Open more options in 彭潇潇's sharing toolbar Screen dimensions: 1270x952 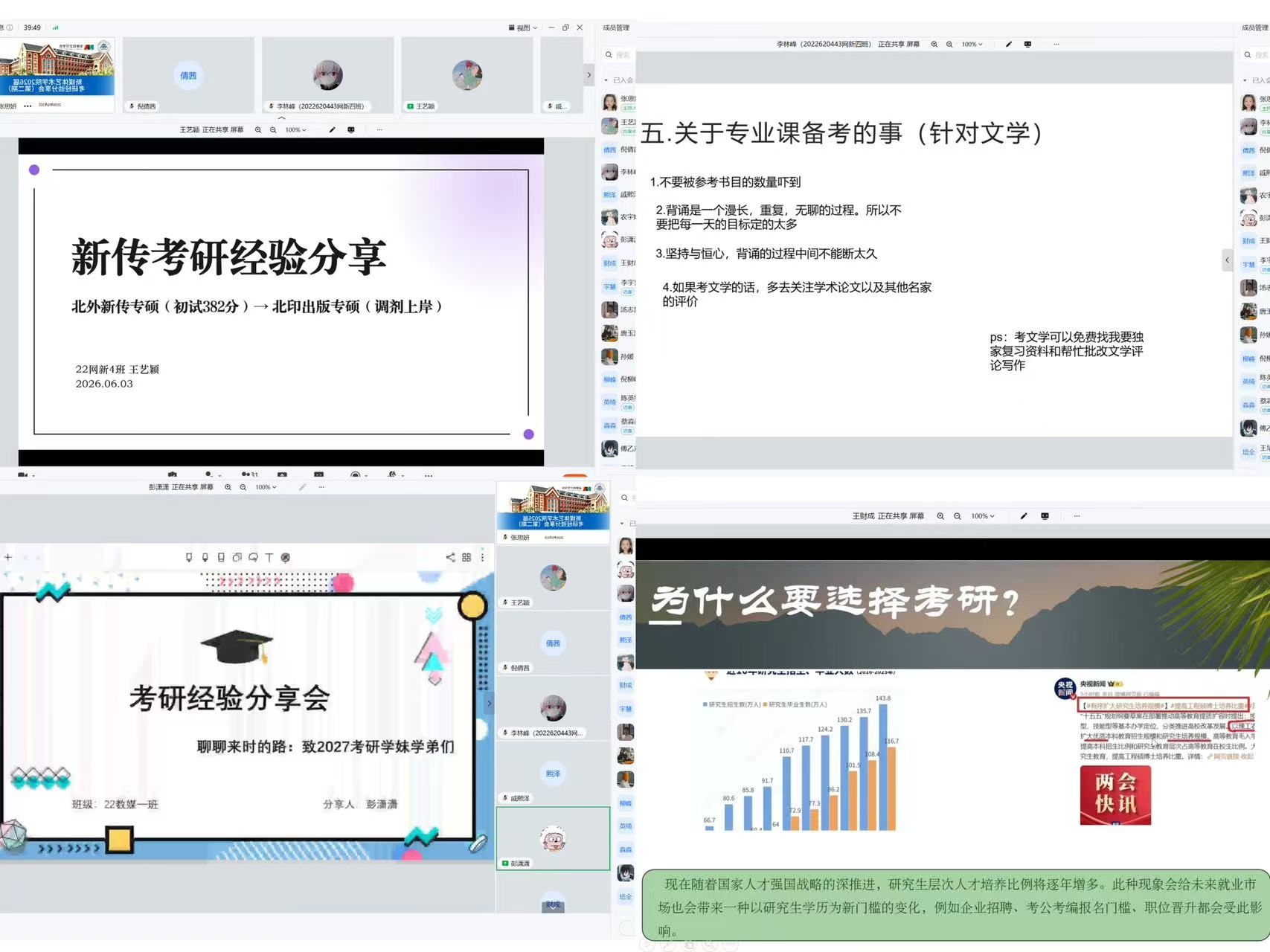pyautogui.click(x=321, y=487)
